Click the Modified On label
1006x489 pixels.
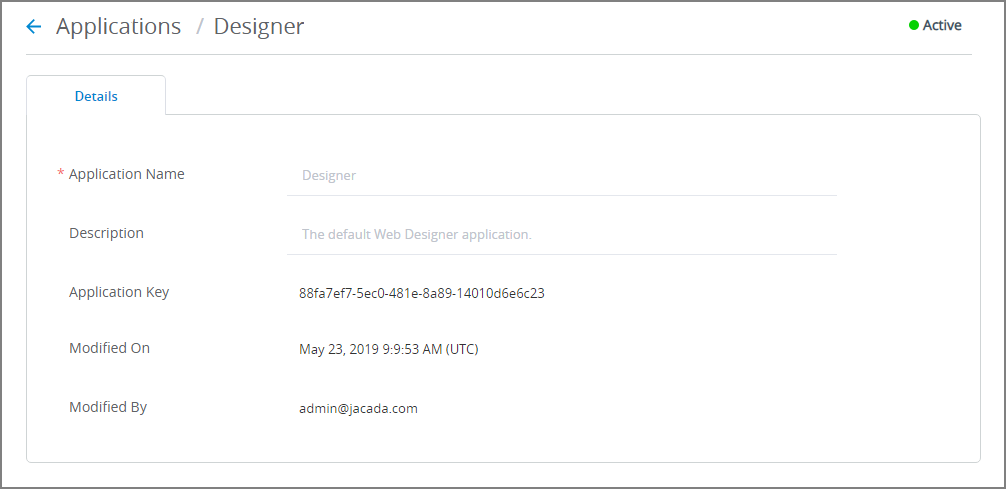tap(109, 348)
